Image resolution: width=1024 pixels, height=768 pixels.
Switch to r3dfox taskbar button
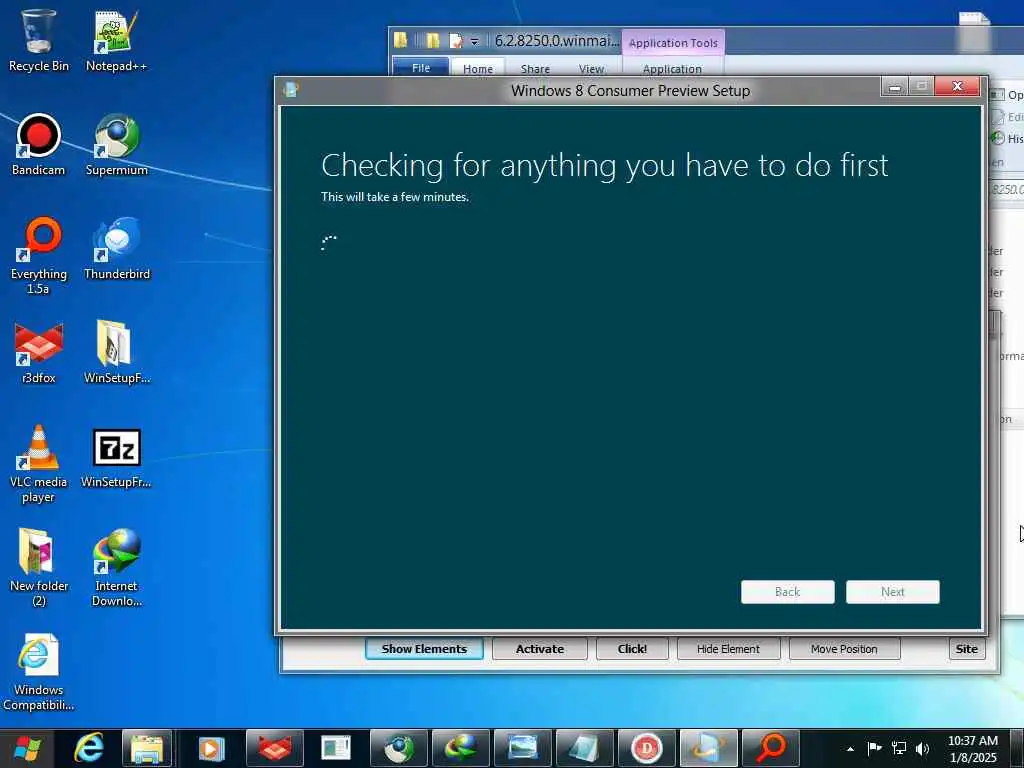pos(274,748)
